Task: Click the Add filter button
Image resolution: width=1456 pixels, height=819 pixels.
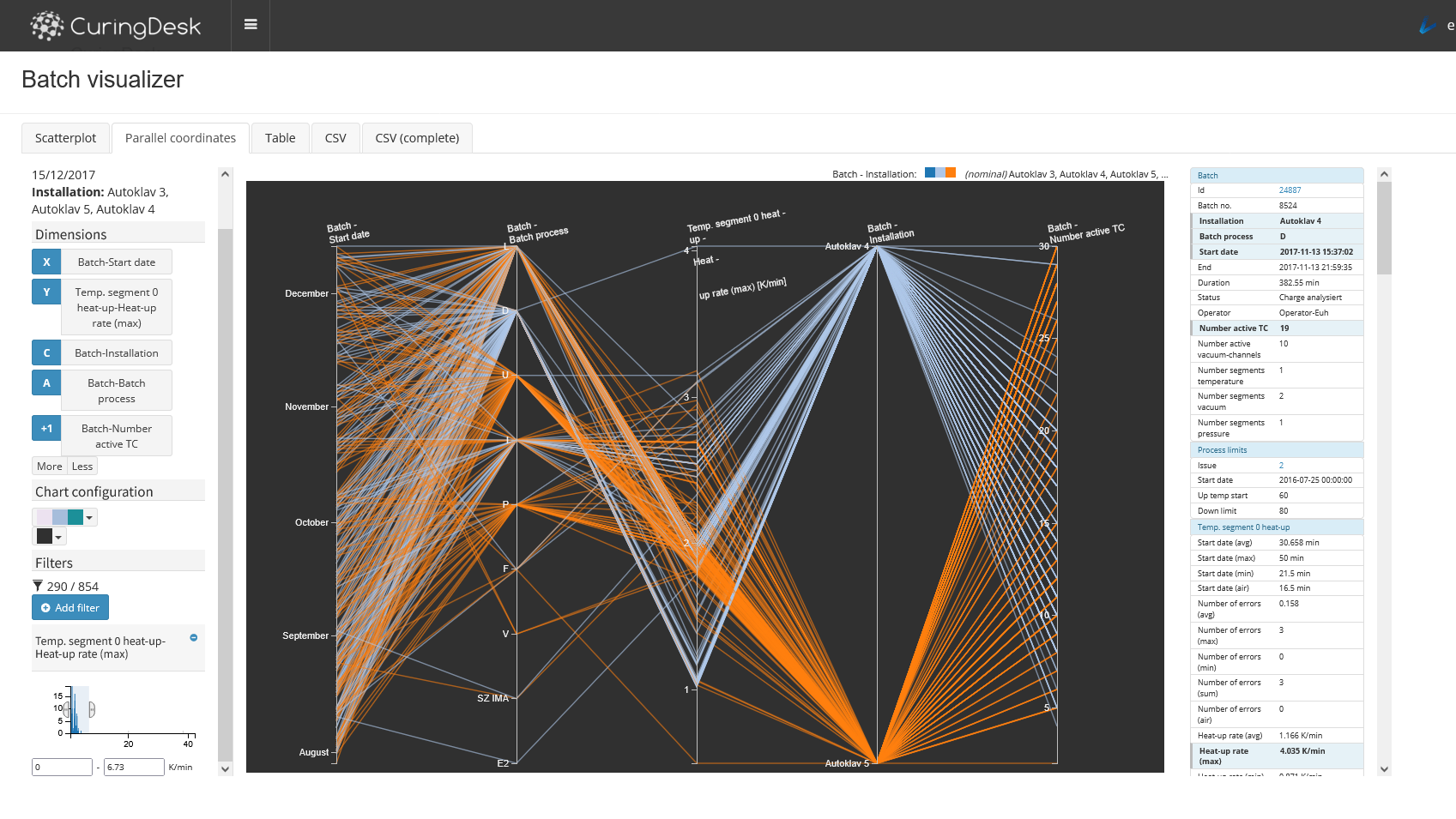Action: tap(70, 608)
